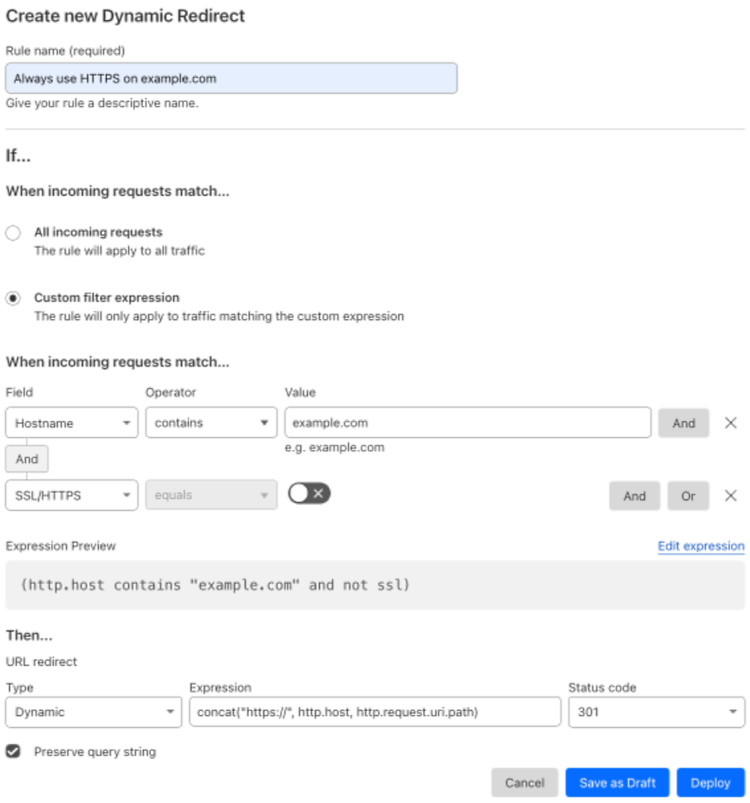The image size is (750, 803).
Task: Open the Field dropdown showing Hostname
Action: [x=71, y=423]
